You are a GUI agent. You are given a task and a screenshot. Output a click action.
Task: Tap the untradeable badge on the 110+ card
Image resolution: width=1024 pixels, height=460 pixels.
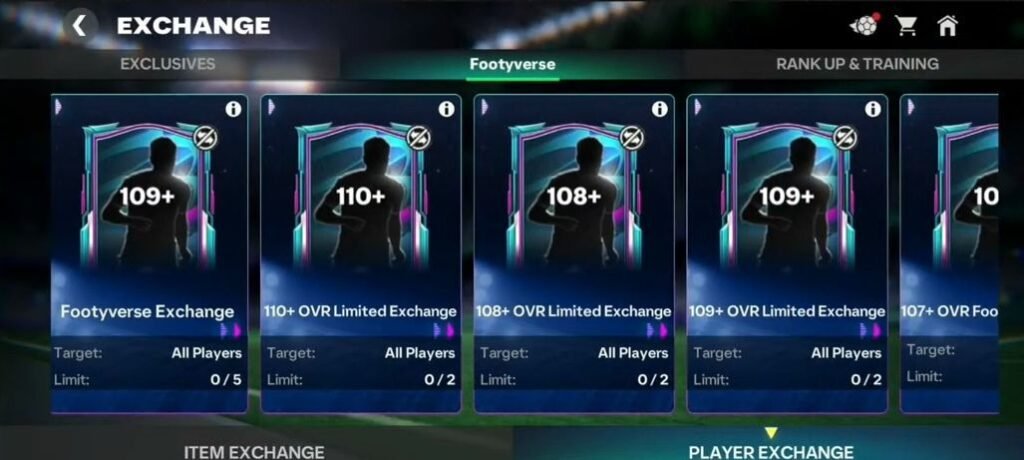click(419, 138)
